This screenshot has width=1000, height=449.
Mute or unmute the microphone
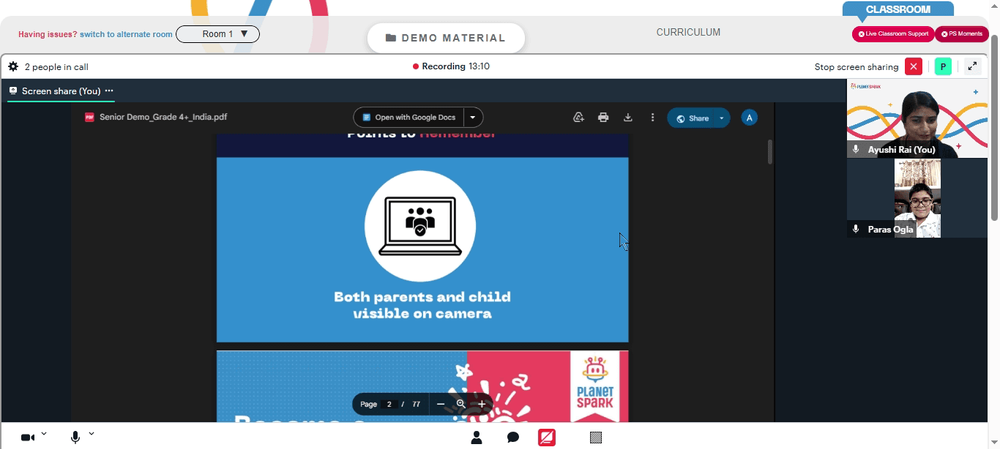point(75,438)
